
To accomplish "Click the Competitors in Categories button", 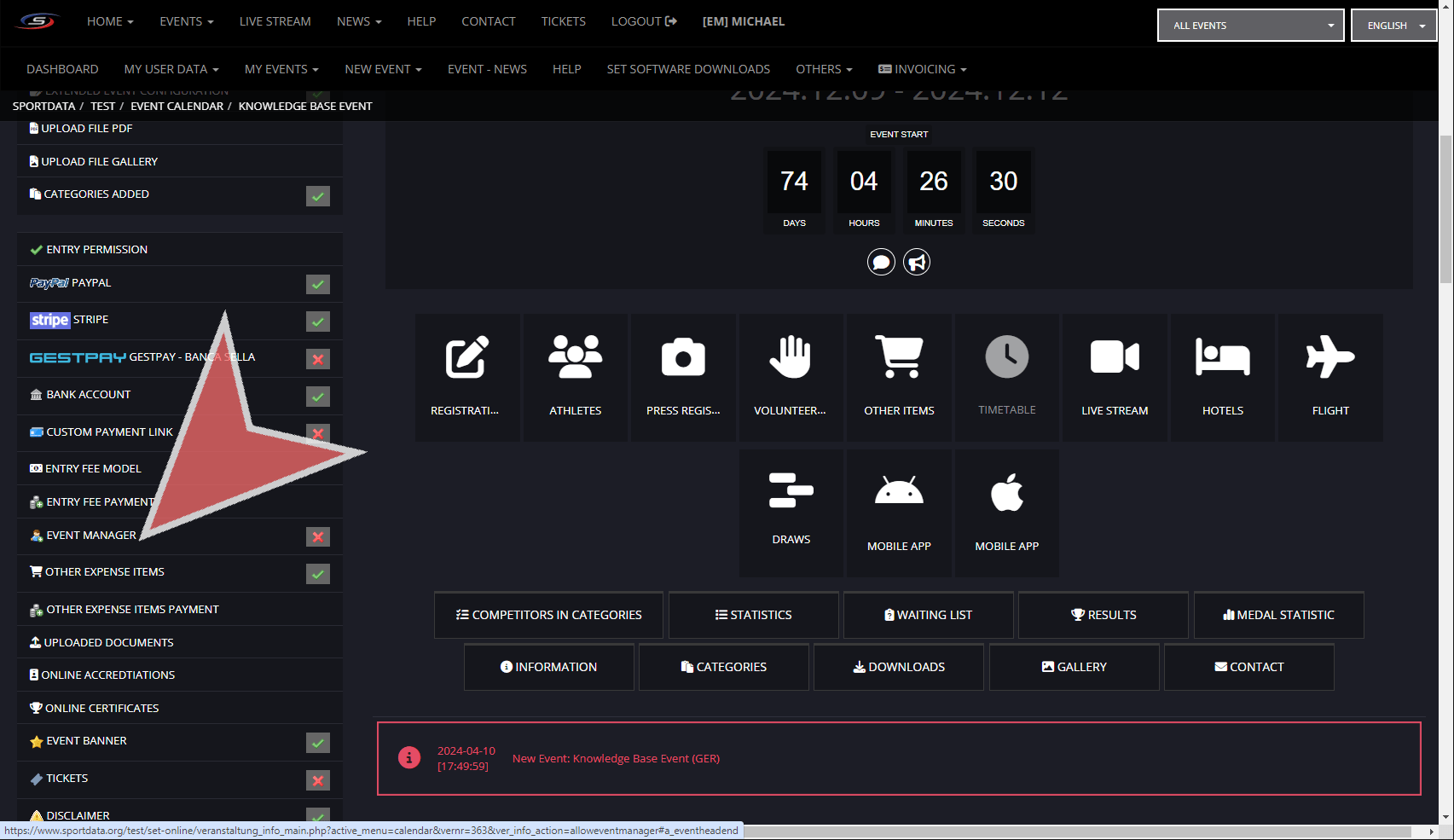I will tap(548, 615).
